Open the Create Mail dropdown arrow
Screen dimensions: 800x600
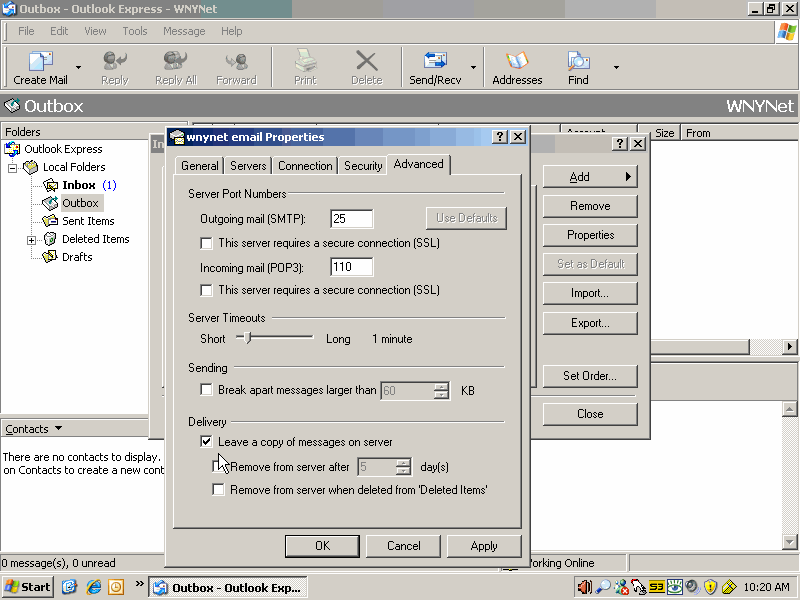(78, 67)
